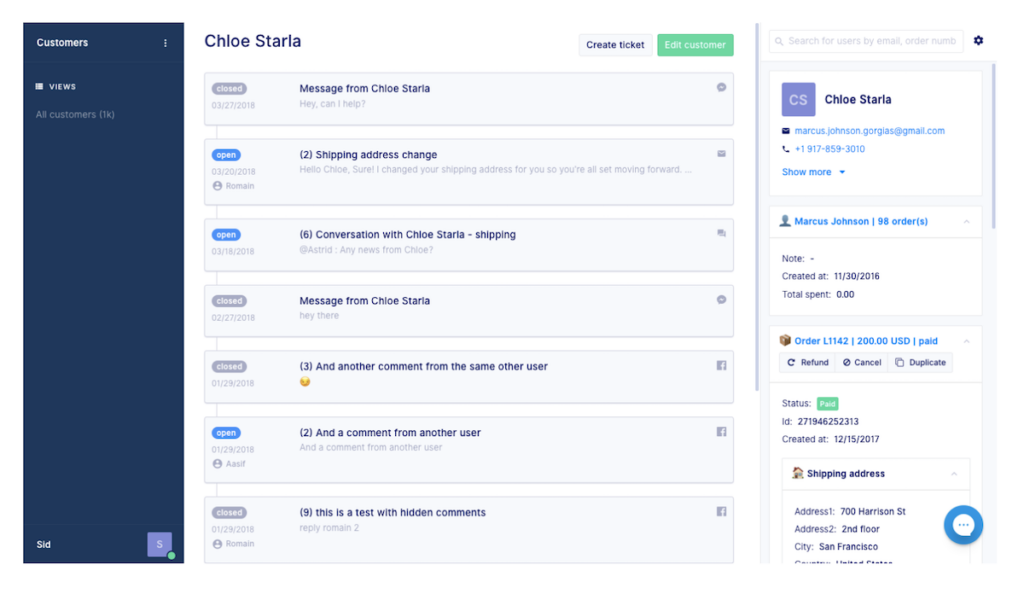Collapse the Marcus Johnson orders section
Screen dimensions: 1024x594
[967, 222]
